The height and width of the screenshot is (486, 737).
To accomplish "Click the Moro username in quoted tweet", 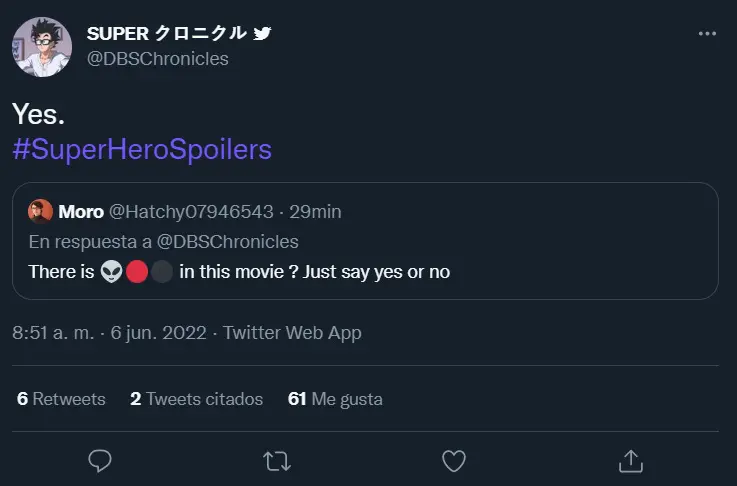I will [x=81, y=212].
